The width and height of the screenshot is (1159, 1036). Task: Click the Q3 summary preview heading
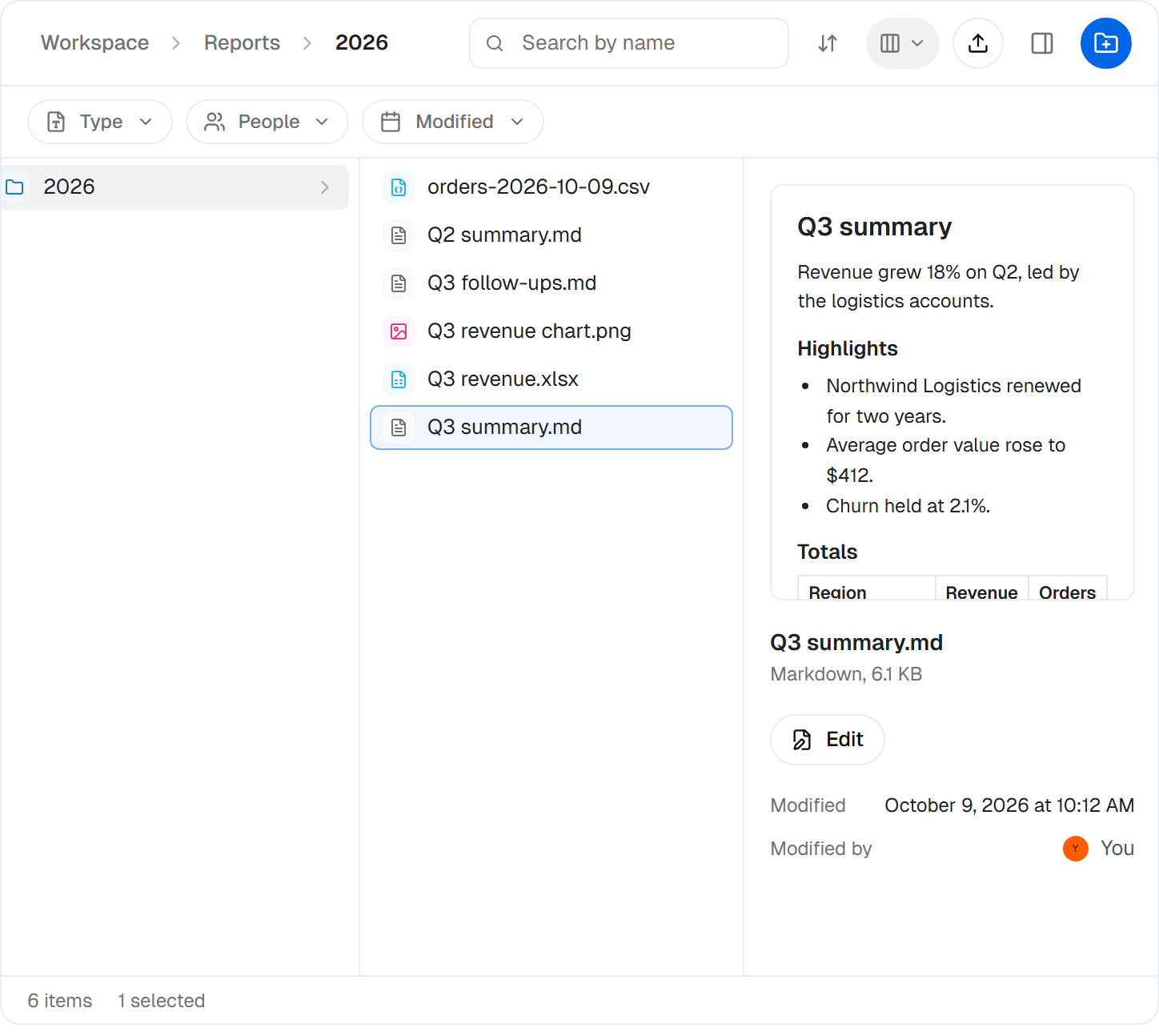pos(875,227)
